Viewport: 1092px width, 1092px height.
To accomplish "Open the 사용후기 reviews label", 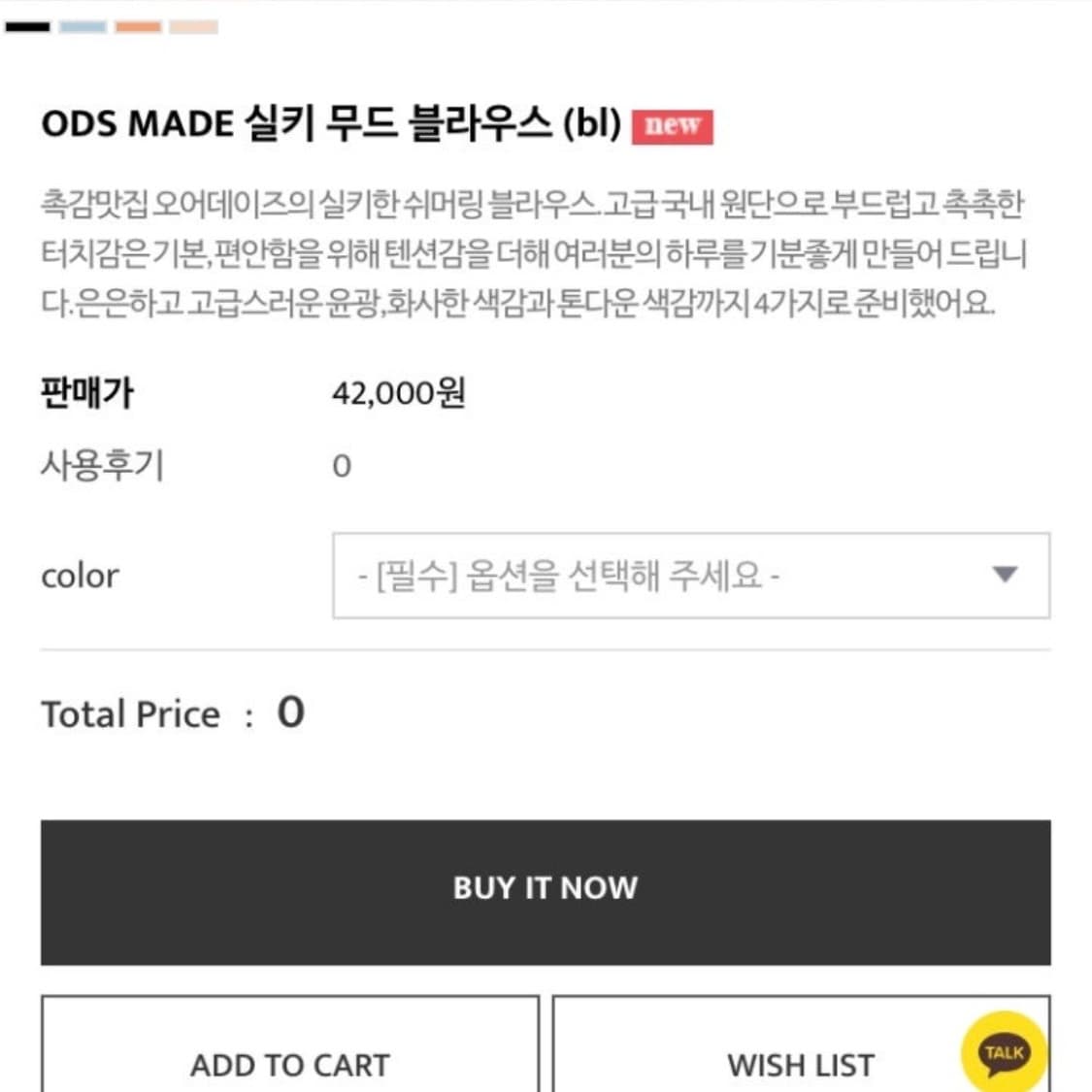I will pyautogui.click(x=102, y=465).
